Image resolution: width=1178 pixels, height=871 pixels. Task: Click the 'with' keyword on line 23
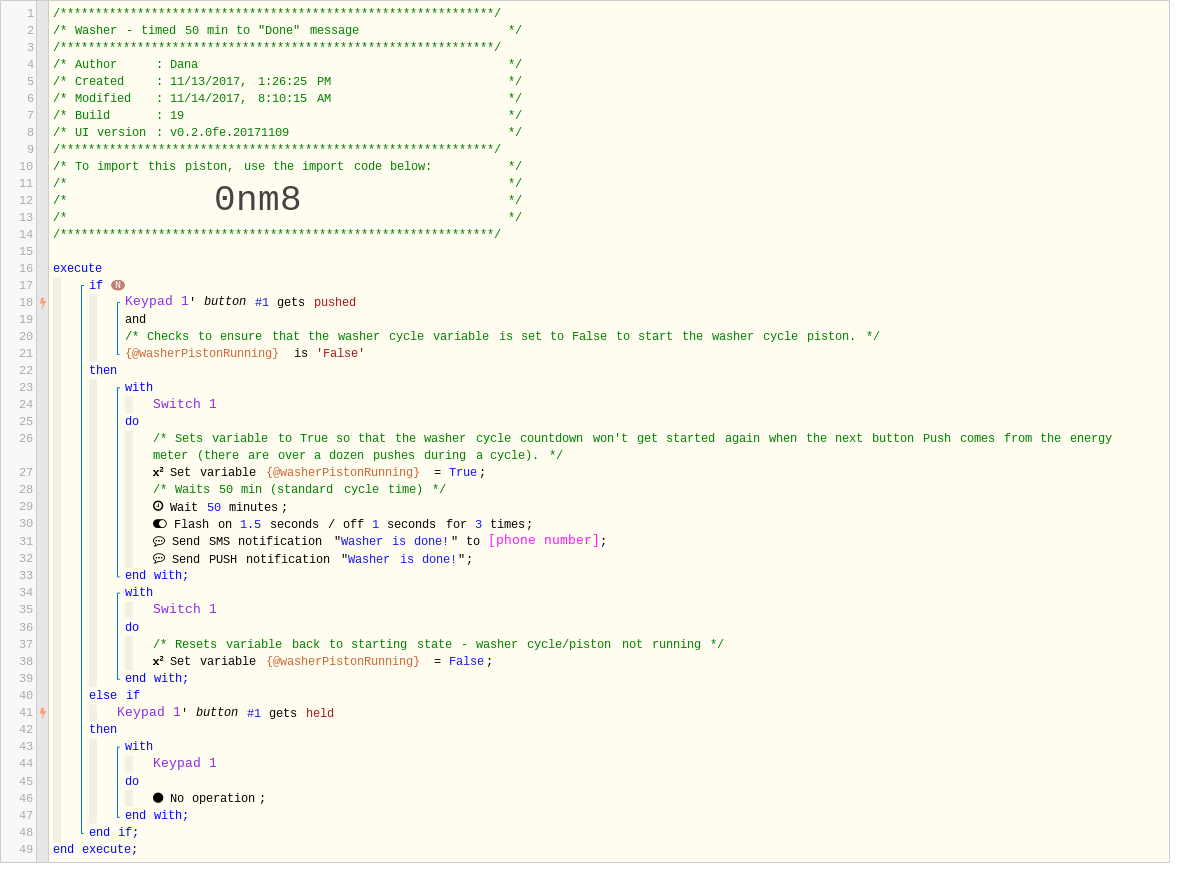[140, 390]
